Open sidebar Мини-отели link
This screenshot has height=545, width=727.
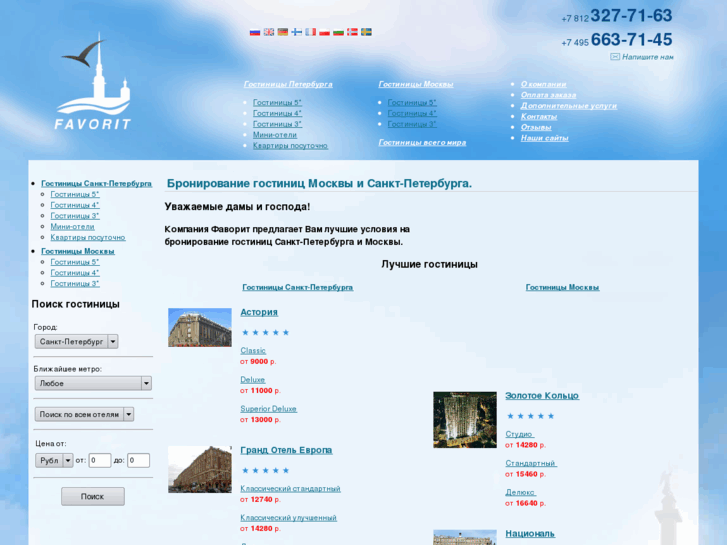[72, 226]
